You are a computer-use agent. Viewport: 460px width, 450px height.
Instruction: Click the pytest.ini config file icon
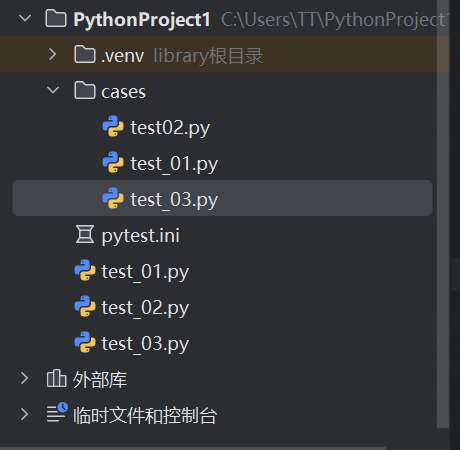click(x=85, y=234)
